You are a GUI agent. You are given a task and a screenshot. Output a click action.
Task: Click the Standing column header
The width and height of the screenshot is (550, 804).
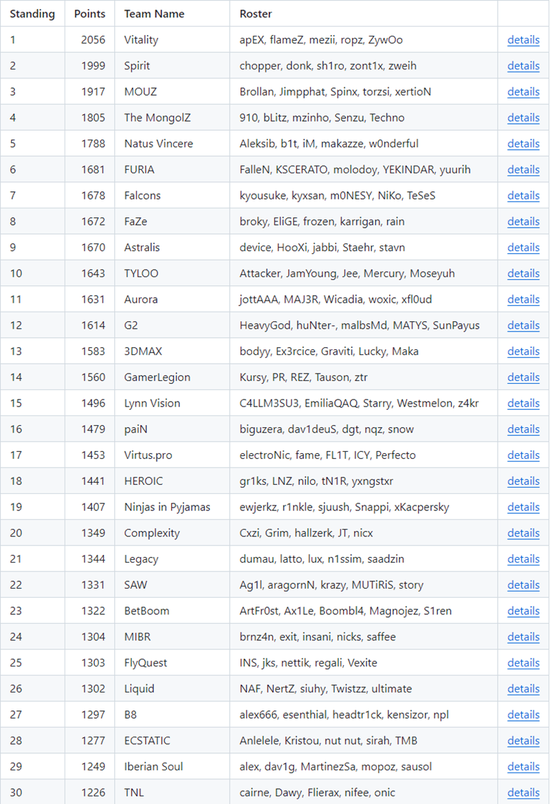32,14
